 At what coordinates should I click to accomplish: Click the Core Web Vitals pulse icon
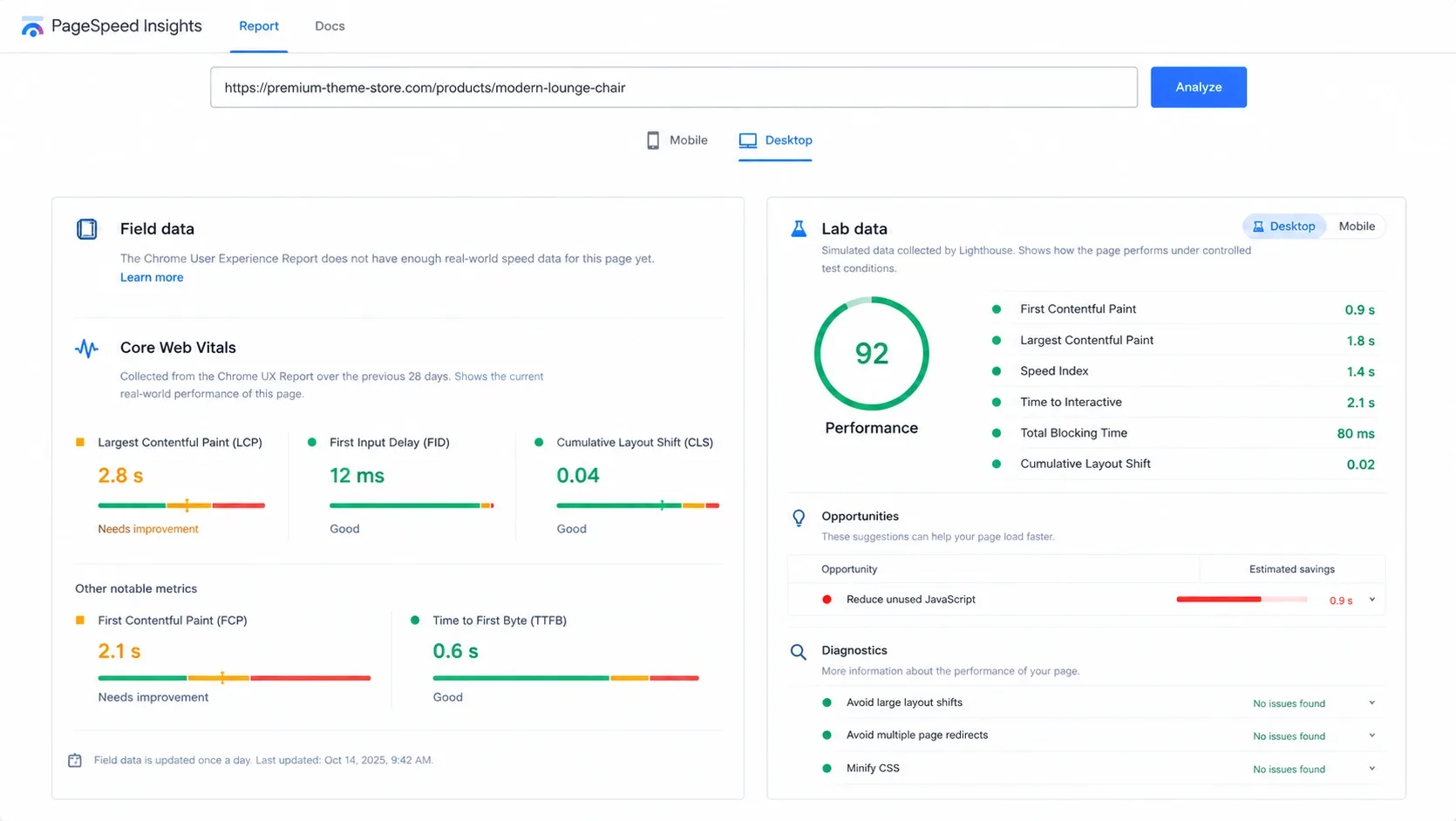click(86, 349)
